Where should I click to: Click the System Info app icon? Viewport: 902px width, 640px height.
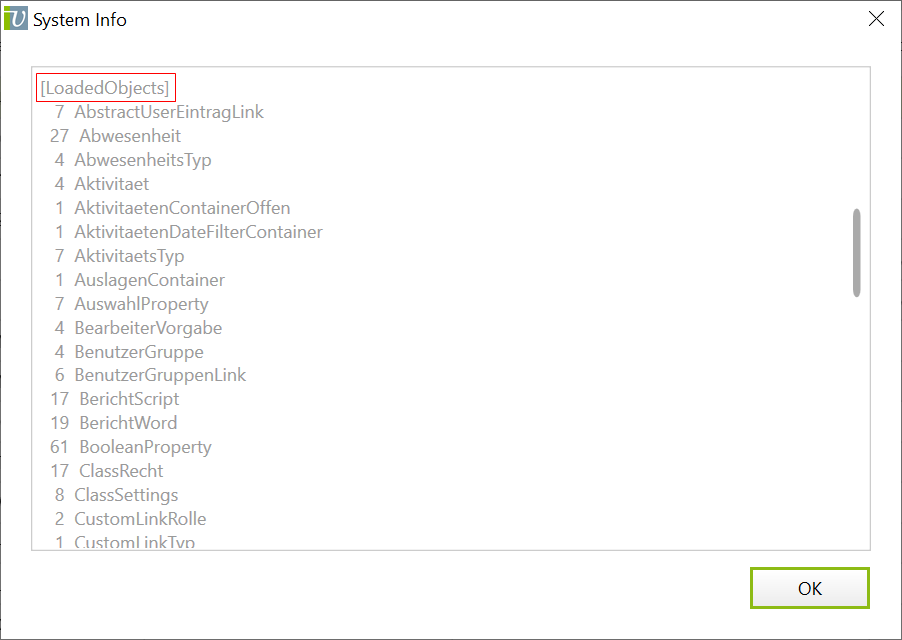[17, 19]
